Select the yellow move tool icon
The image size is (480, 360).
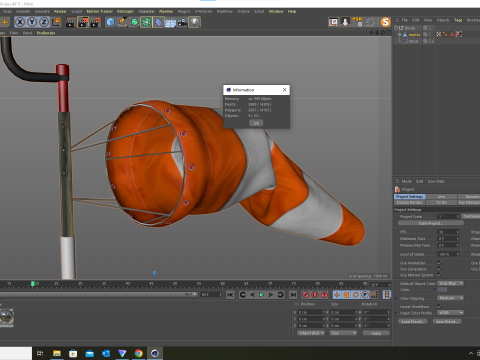click(5, 22)
